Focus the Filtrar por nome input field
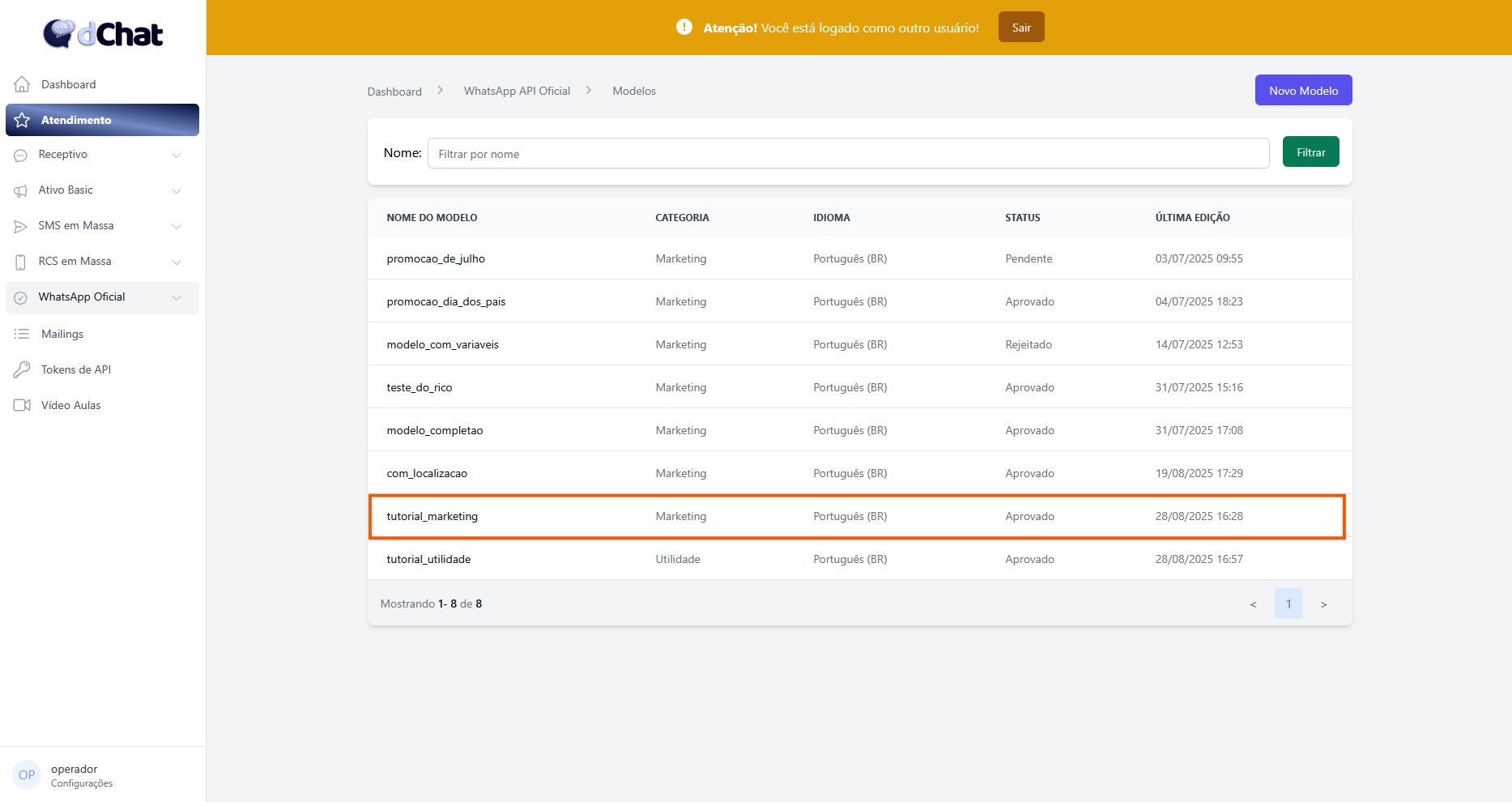This screenshot has width=1512, height=802. (x=848, y=154)
